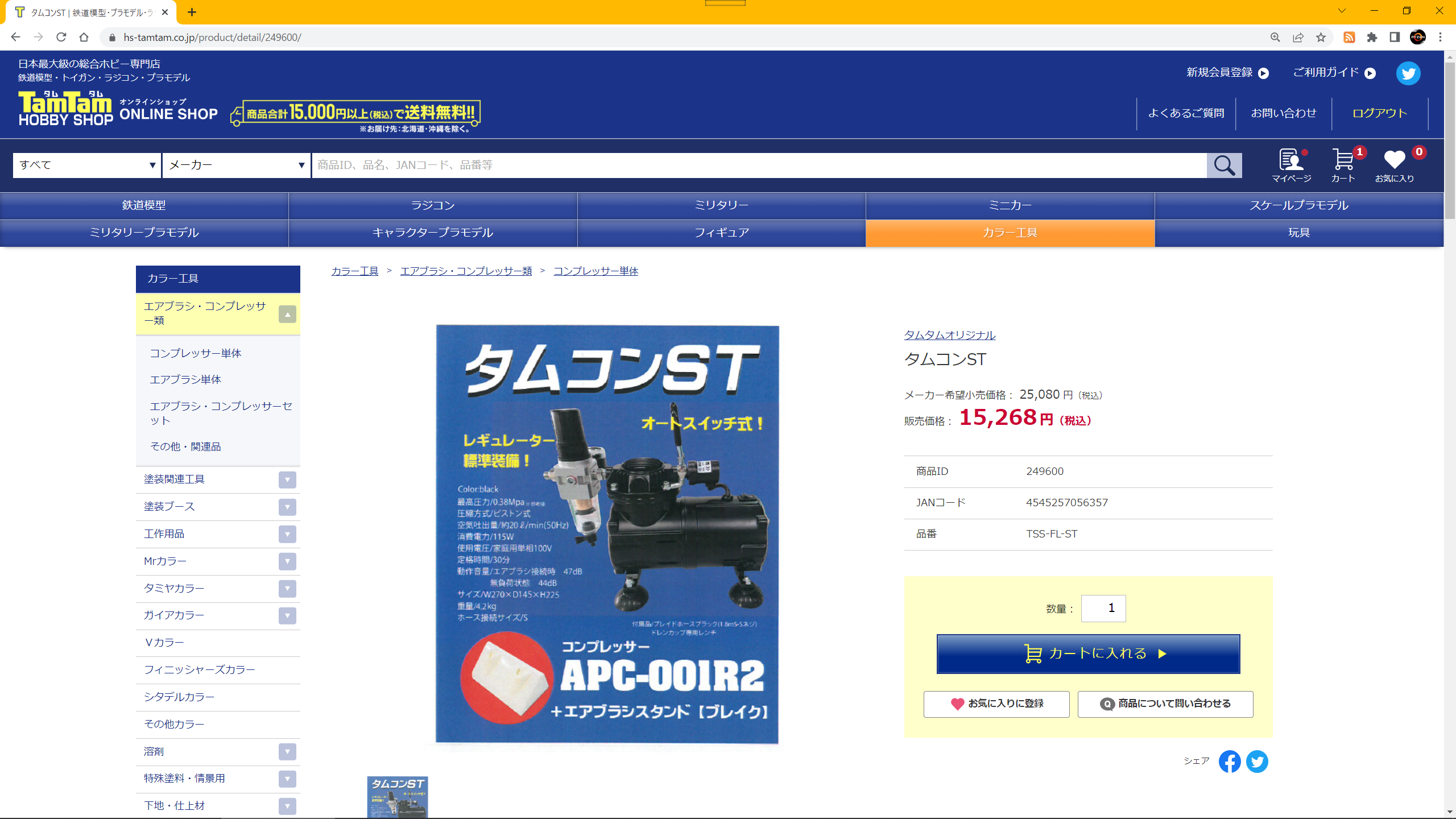
Task: Open the shopping cart icon
Action: tap(1343, 166)
